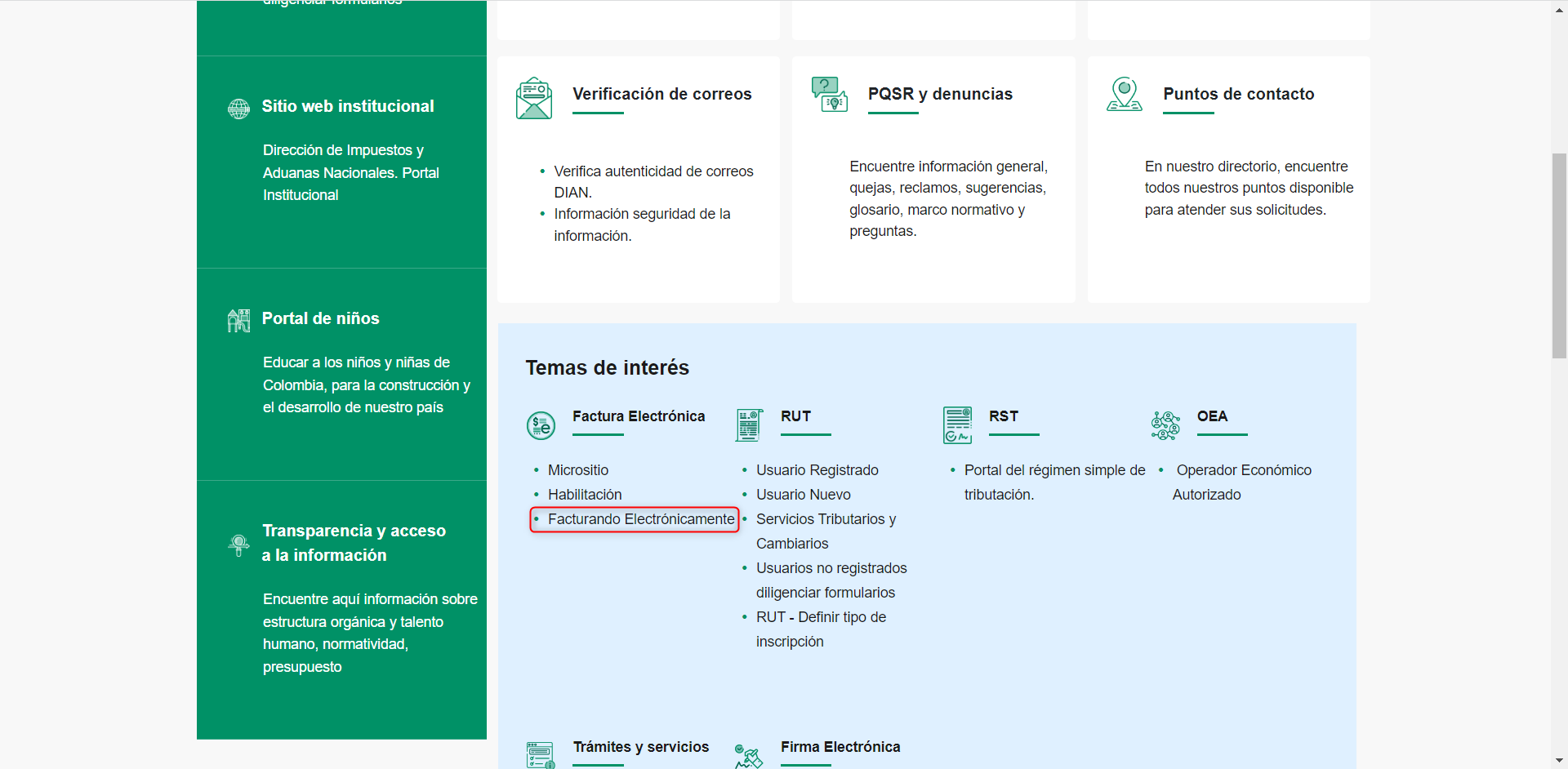Click the Factura Electrónica icon
This screenshot has width=1568, height=769.
pos(541,425)
